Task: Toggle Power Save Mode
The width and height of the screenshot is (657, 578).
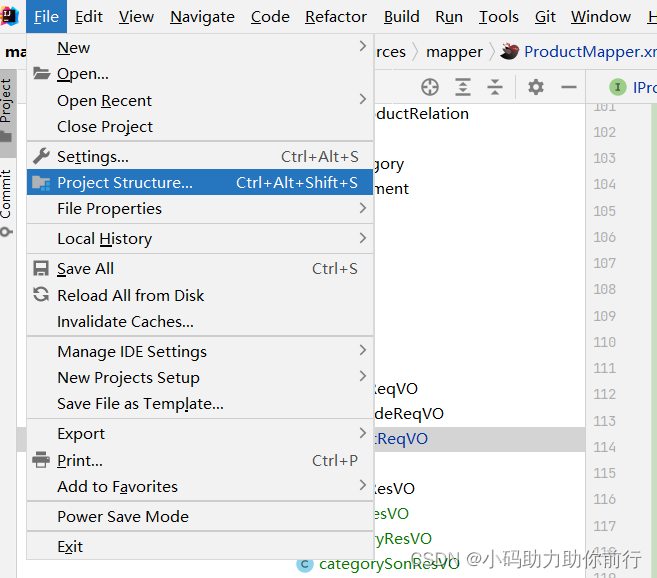Action: pos(200,516)
